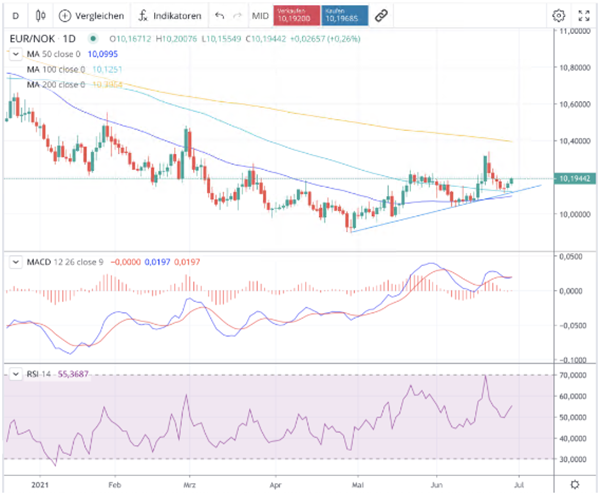The image size is (600, 497).
Task: Click the 30,0000 RSI axis label
Action: [573, 459]
